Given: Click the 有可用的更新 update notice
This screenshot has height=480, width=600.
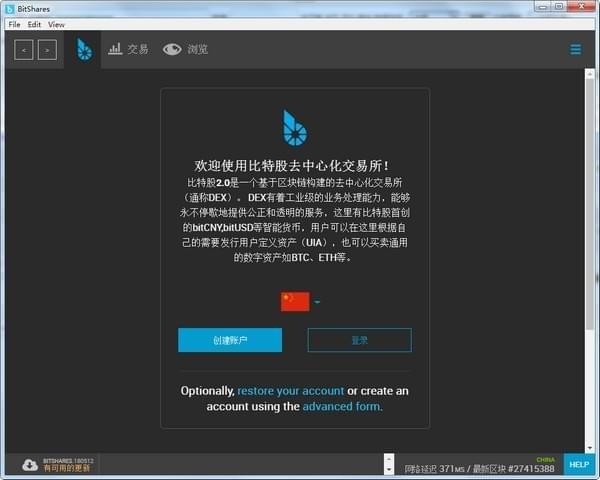Looking at the screenshot, I should (66, 468).
